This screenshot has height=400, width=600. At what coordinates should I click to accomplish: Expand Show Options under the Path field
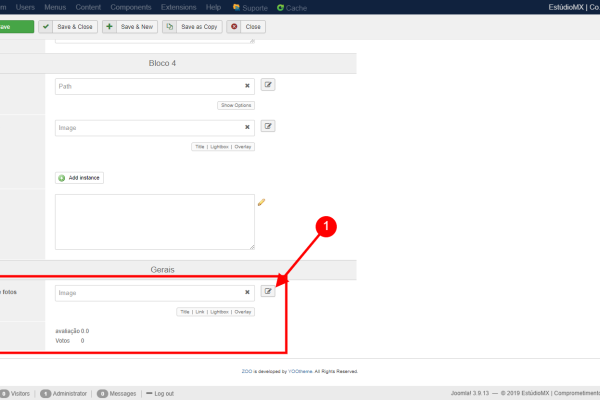[x=236, y=105]
